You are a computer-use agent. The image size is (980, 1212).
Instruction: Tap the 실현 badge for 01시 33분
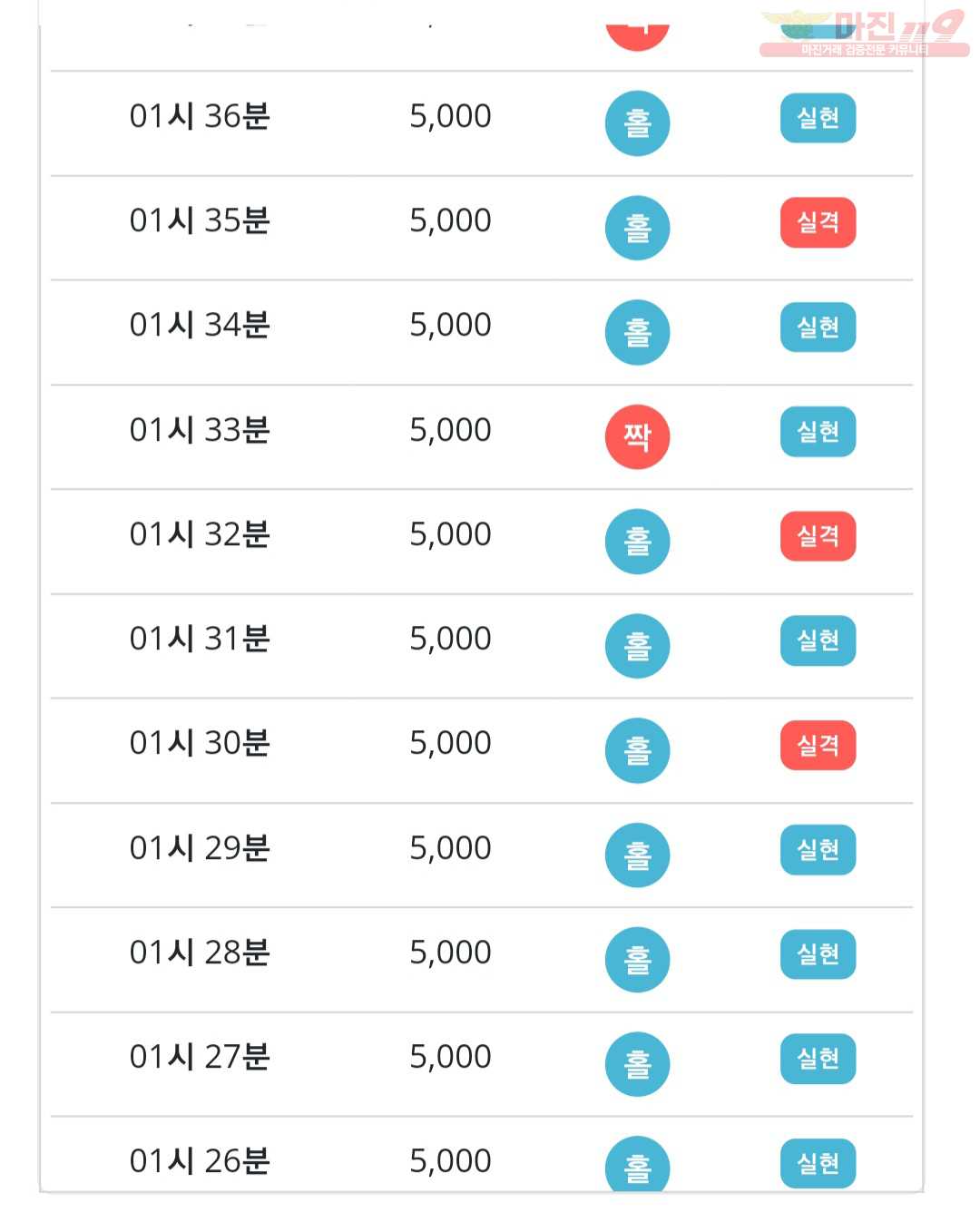click(x=818, y=432)
